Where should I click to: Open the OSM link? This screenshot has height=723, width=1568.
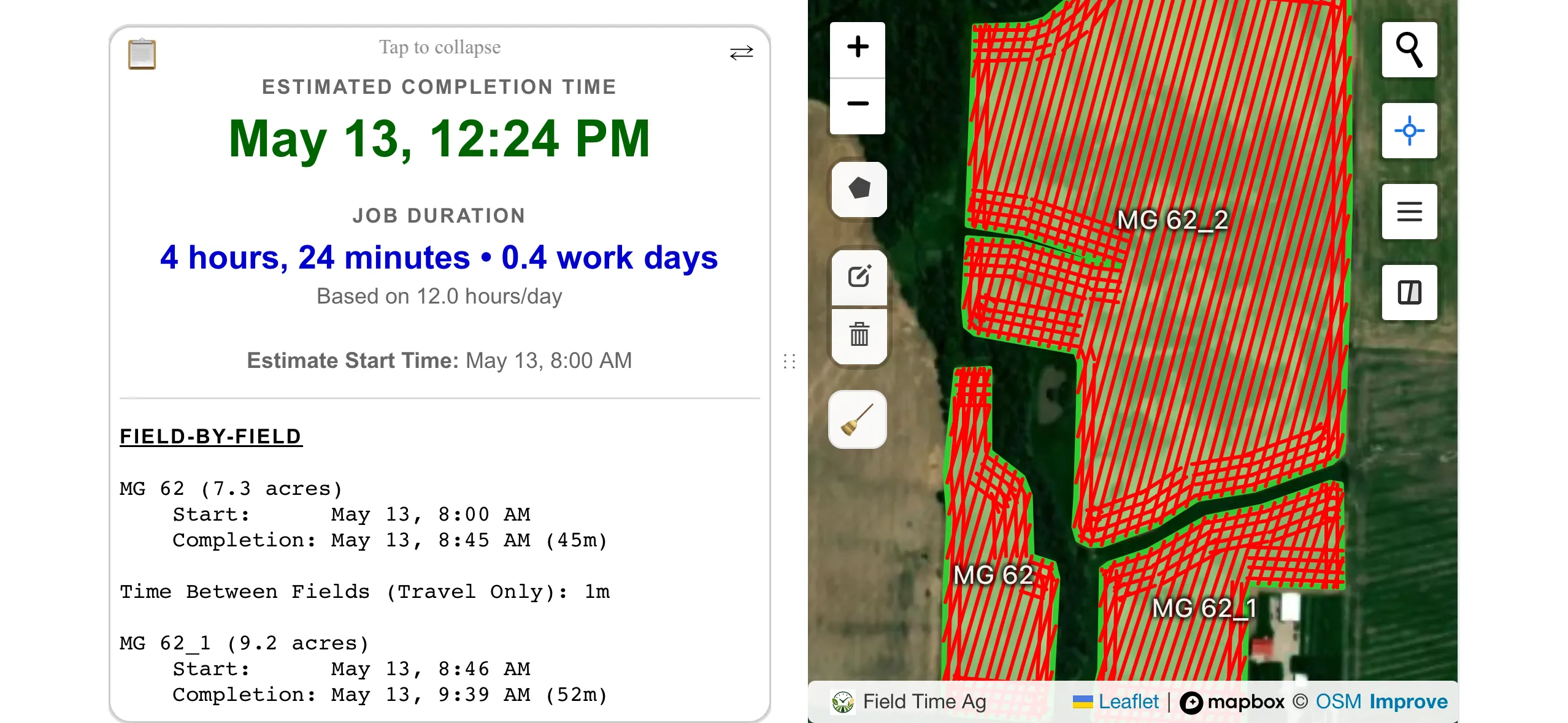[1339, 702]
